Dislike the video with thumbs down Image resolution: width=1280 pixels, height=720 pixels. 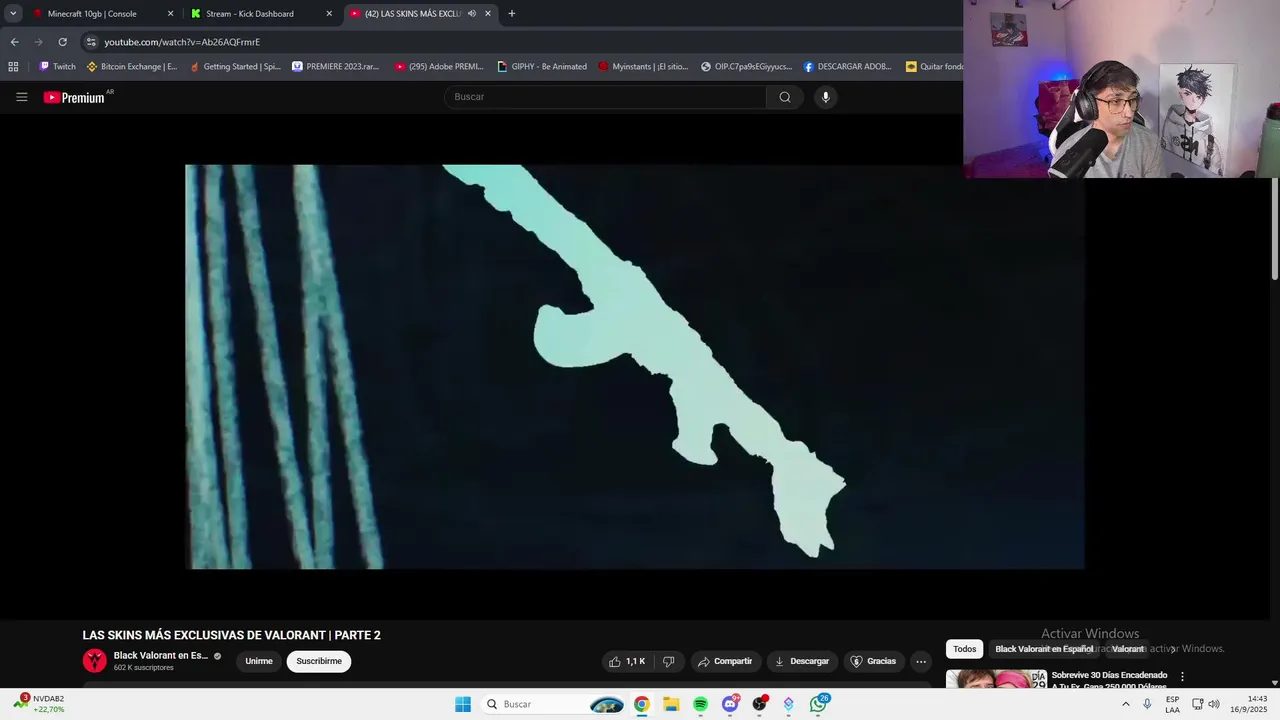pos(669,661)
